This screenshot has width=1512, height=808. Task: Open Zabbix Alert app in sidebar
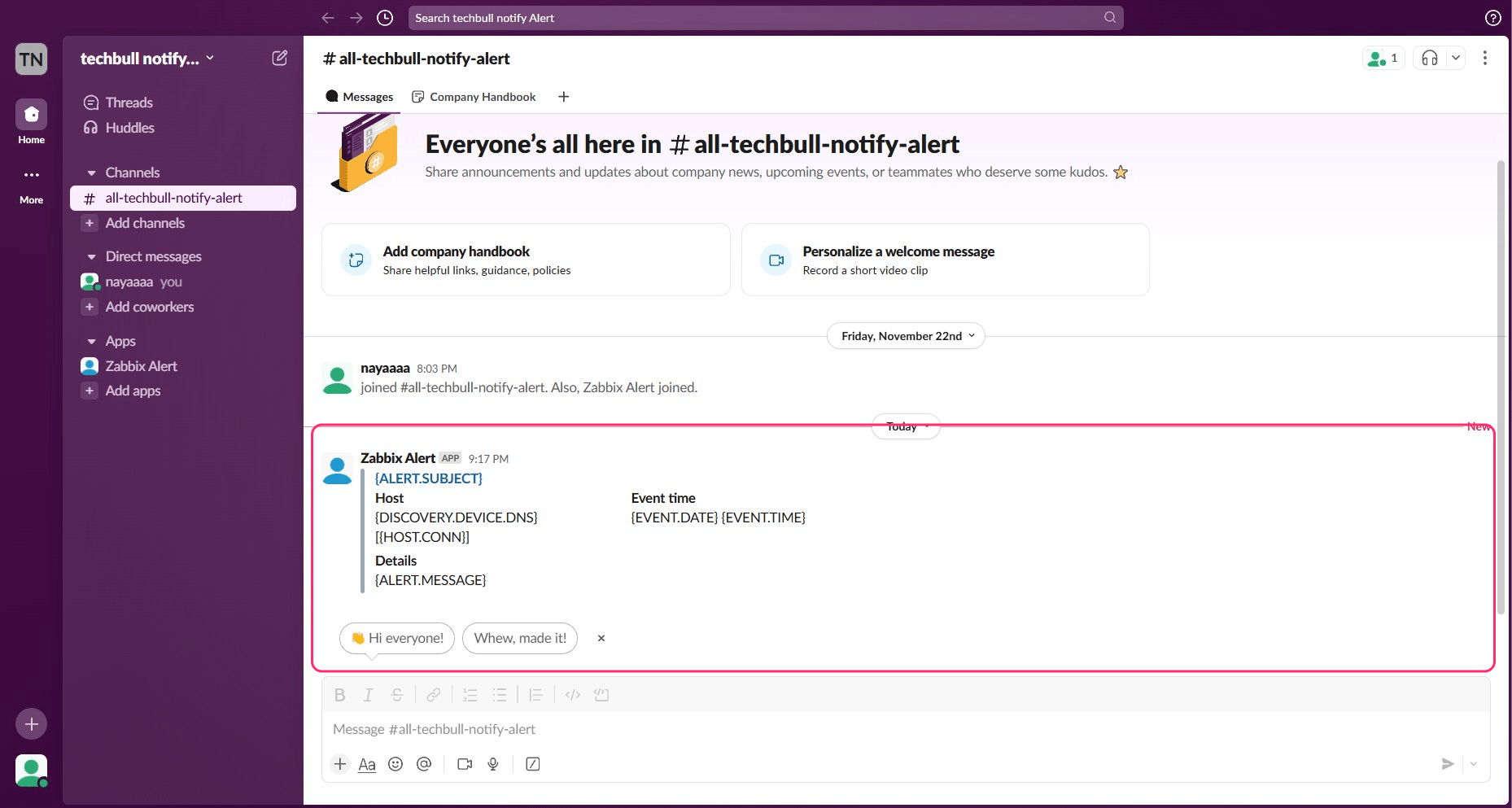pos(141,366)
